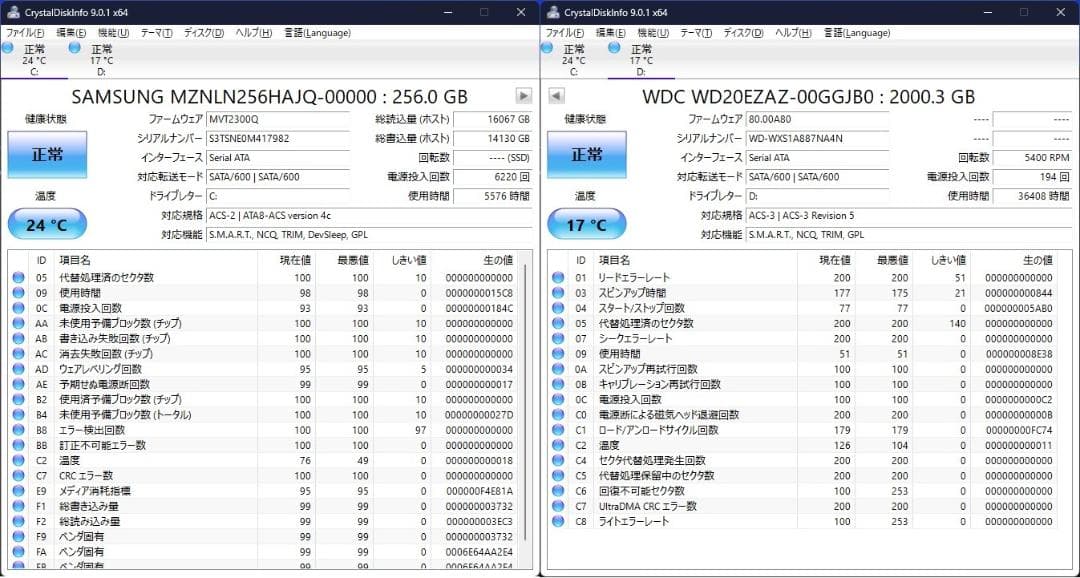The image size is (1080, 578).
Task: Click the blue dot beside ライトエラーレート
Action: [556, 520]
